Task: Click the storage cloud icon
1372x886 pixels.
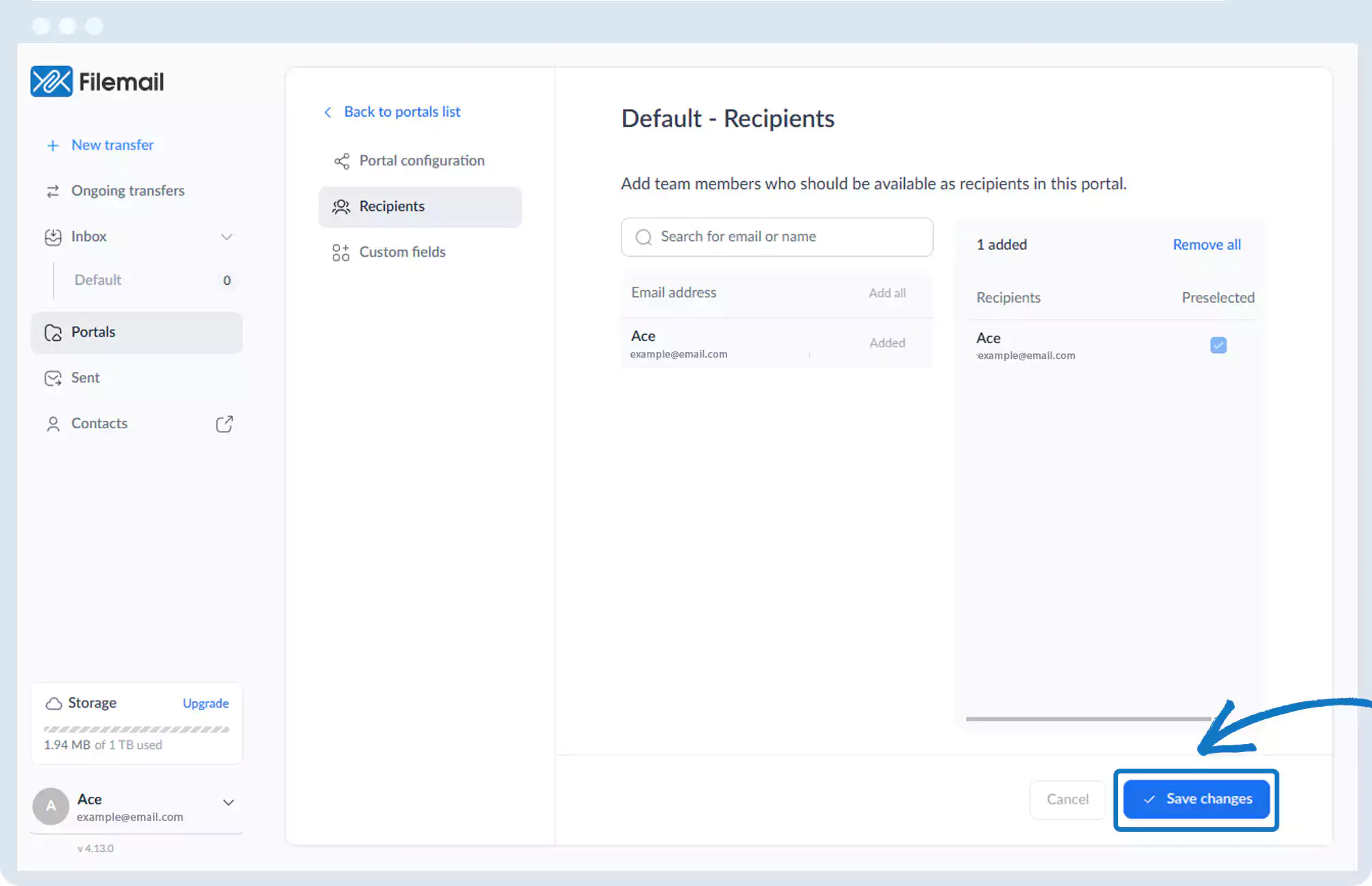Action: coord(54,703)
